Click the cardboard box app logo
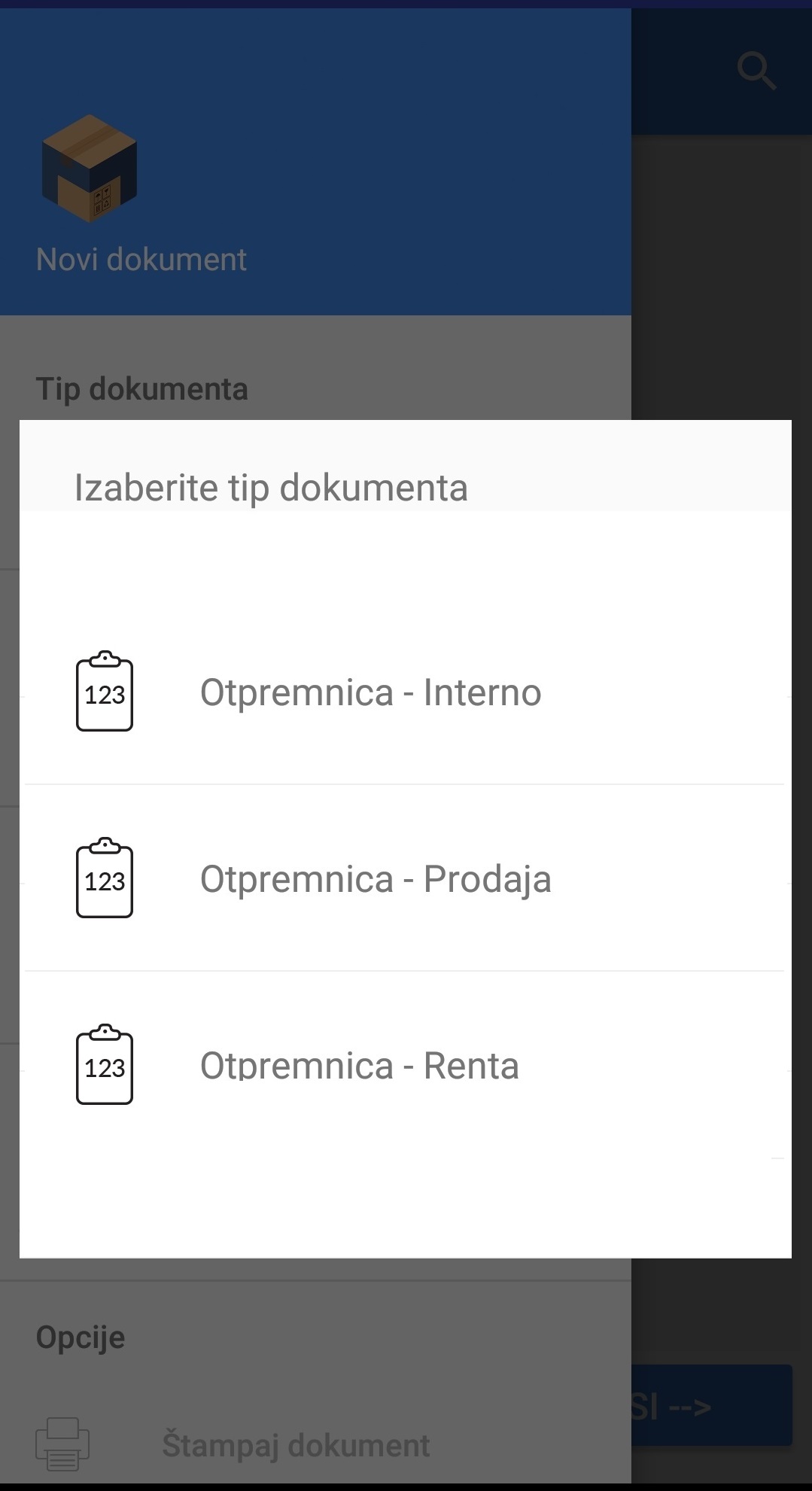This screenshot has height=1491, width=812. [90, 169]
